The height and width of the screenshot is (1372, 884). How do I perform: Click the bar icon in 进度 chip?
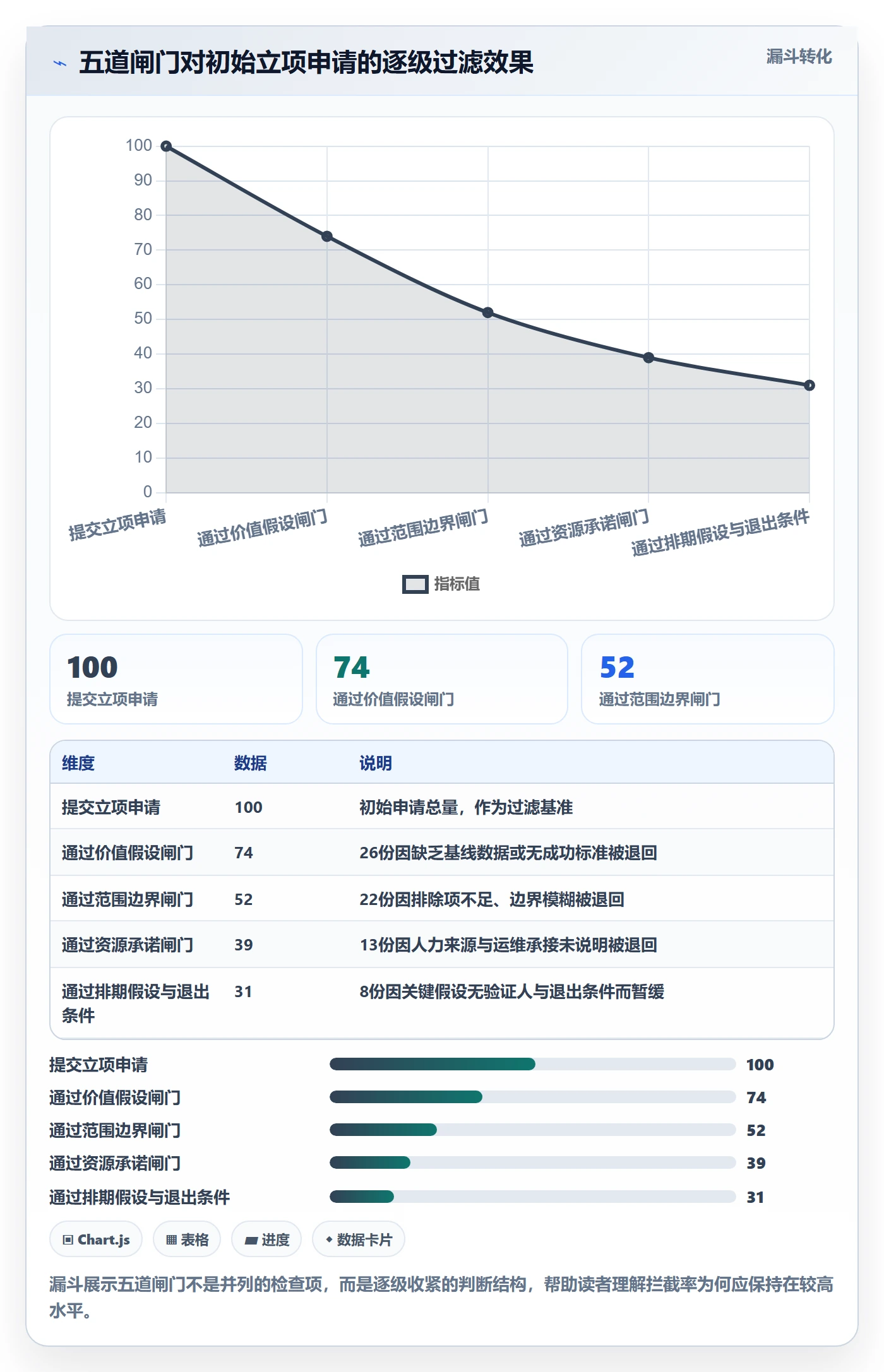pos(251,1241)
